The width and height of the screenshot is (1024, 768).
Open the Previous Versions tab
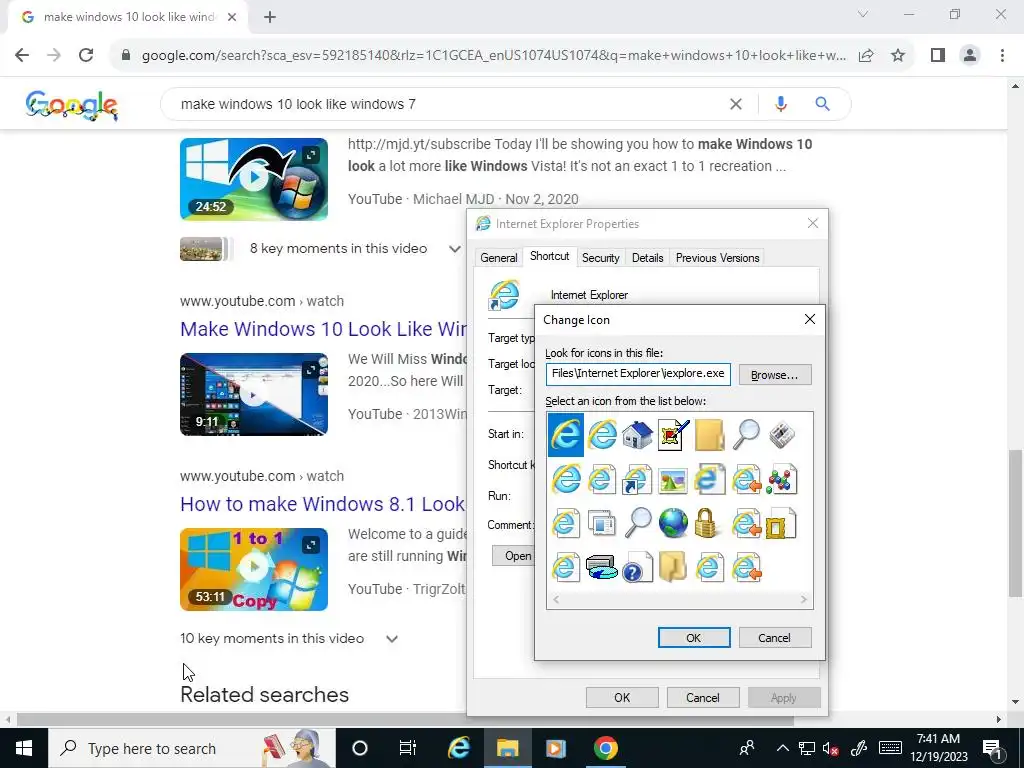point(717,257)
